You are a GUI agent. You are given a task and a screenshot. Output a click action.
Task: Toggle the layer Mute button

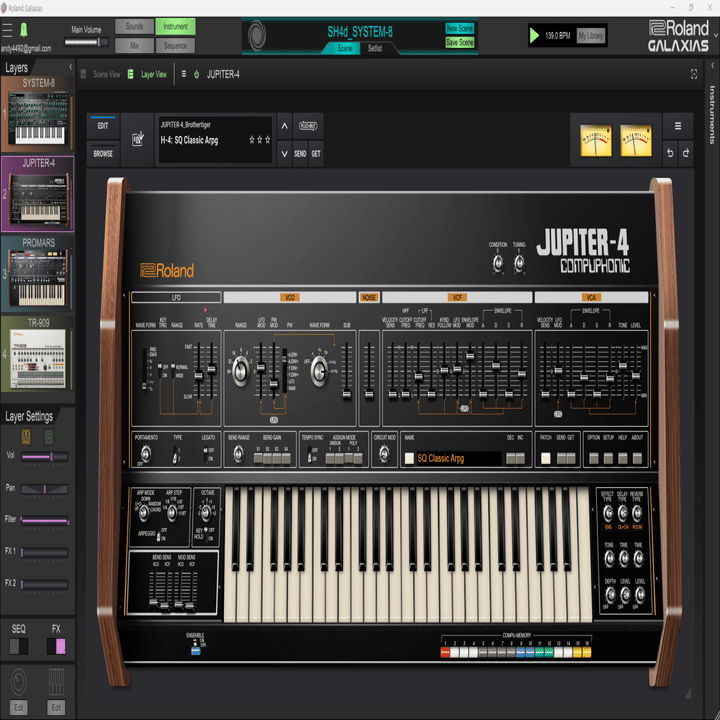click(x=26, y=437)
